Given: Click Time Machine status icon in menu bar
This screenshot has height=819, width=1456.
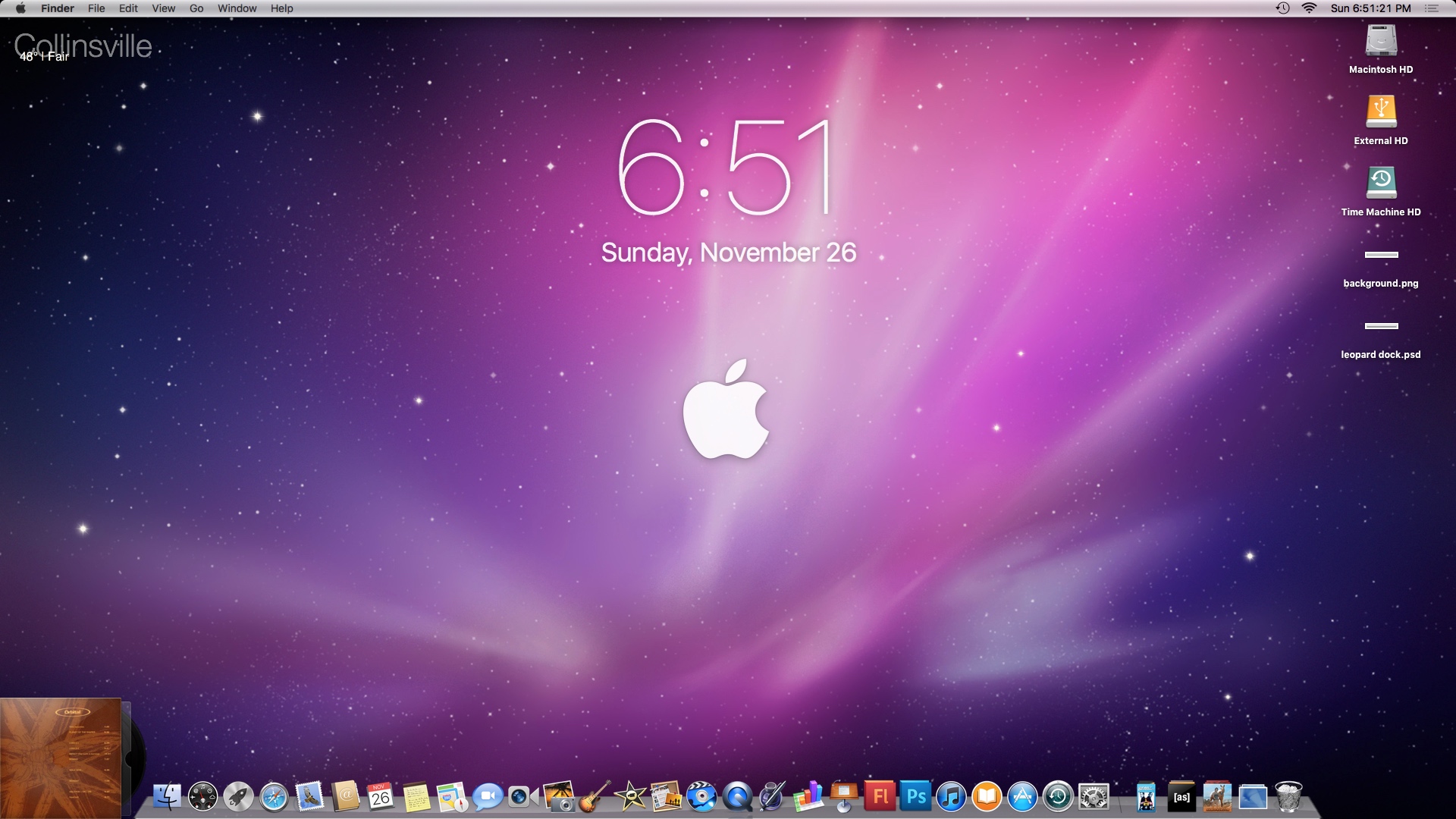Looking at the screenshot, I should pos(1282,8).
